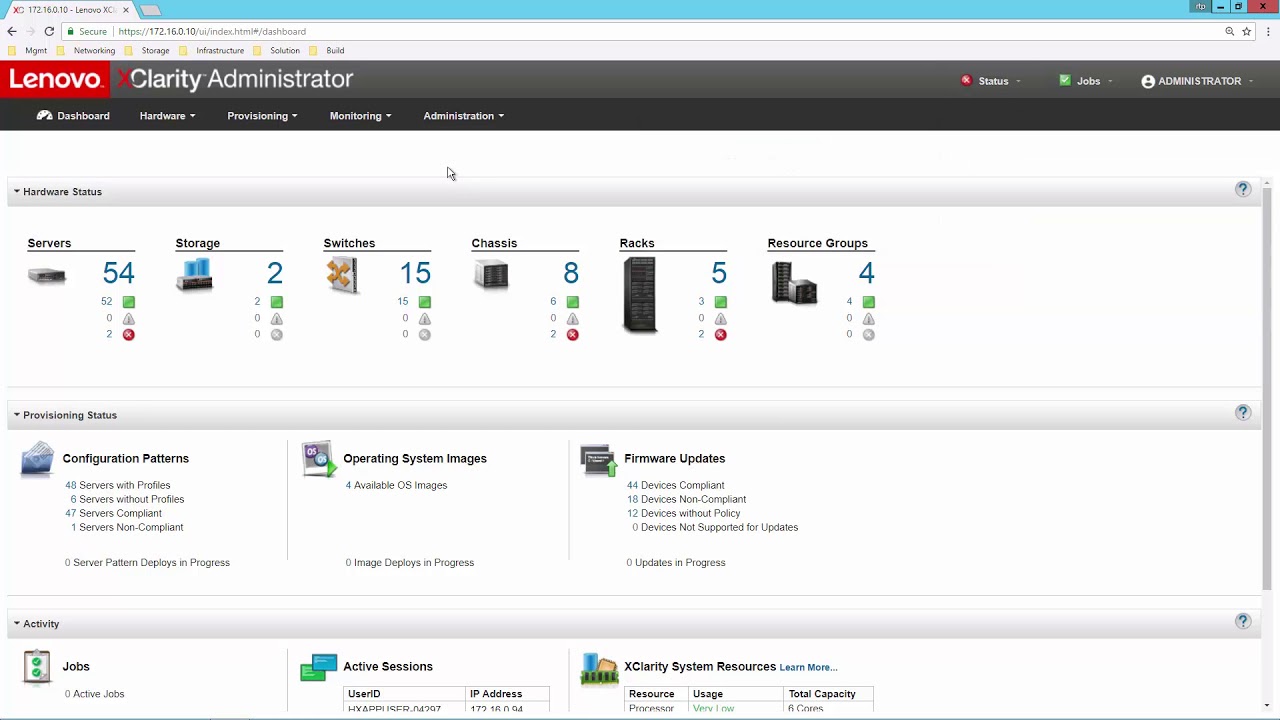Expand the ADMINISTRATOR user menu
This screenshot has width=1280, height=720.
[1198, 81]
